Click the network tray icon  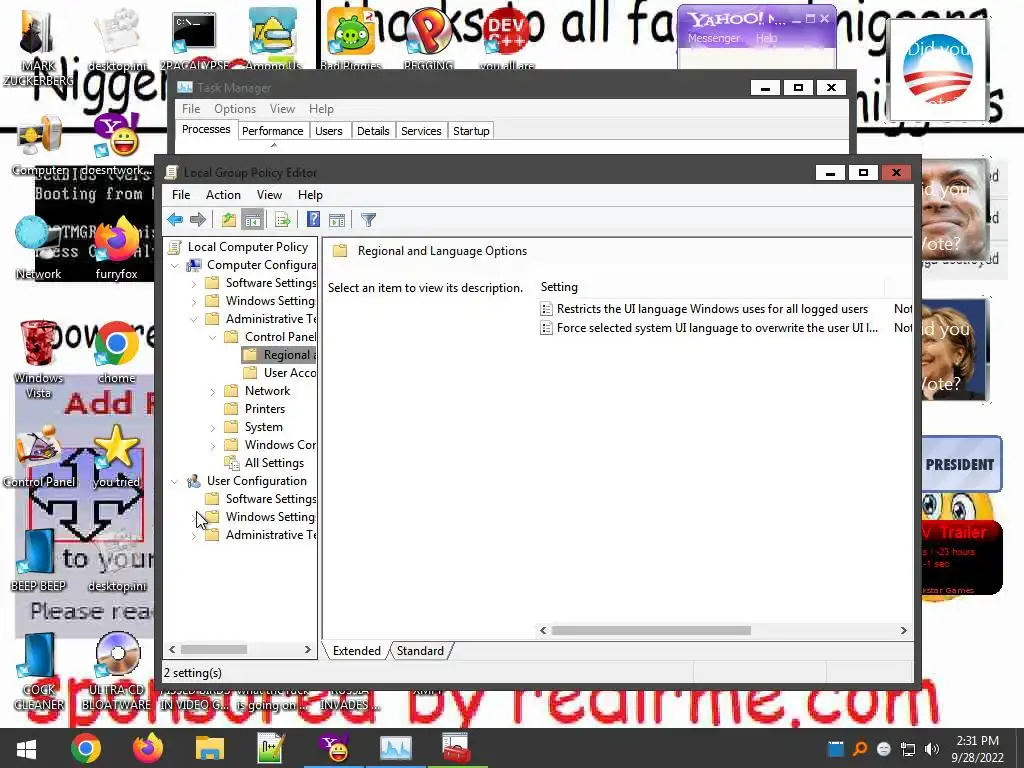908,748
